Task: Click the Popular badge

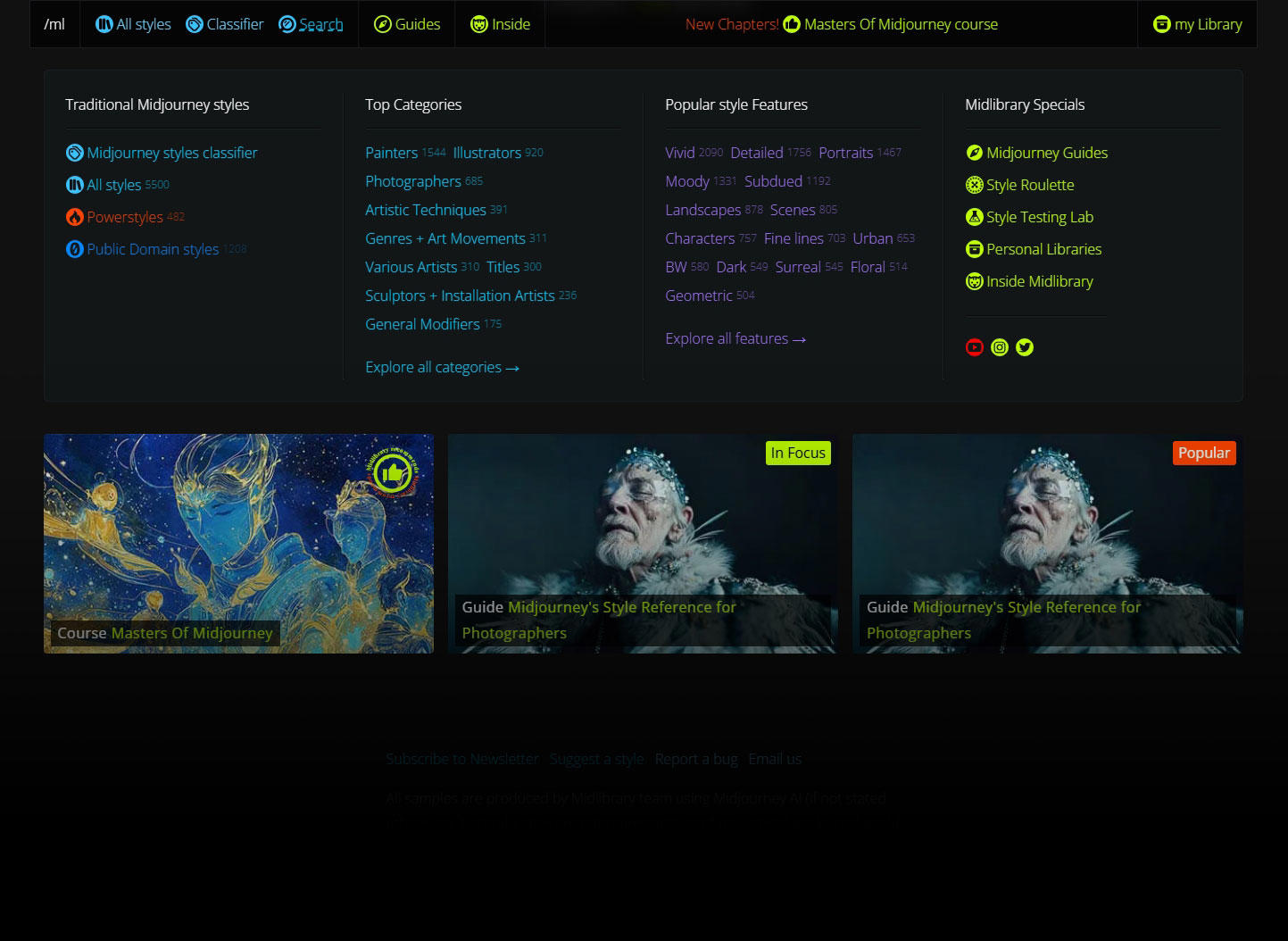Action: [1204, 453]
